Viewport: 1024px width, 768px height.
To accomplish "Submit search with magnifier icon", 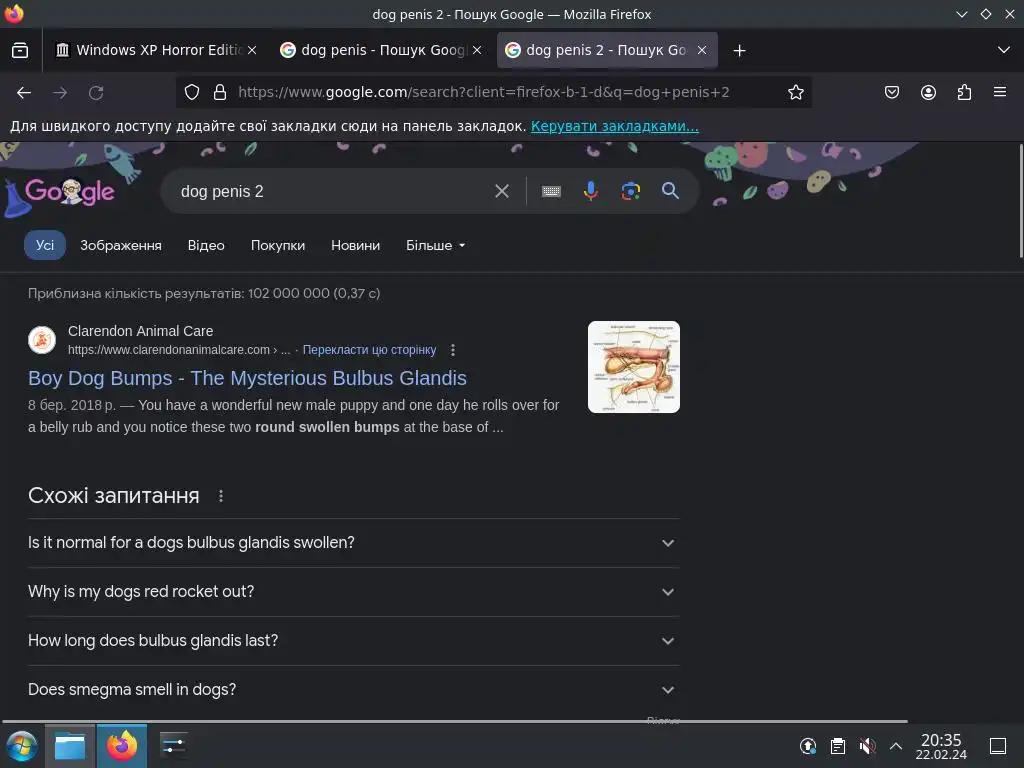I will pos(670,191).
